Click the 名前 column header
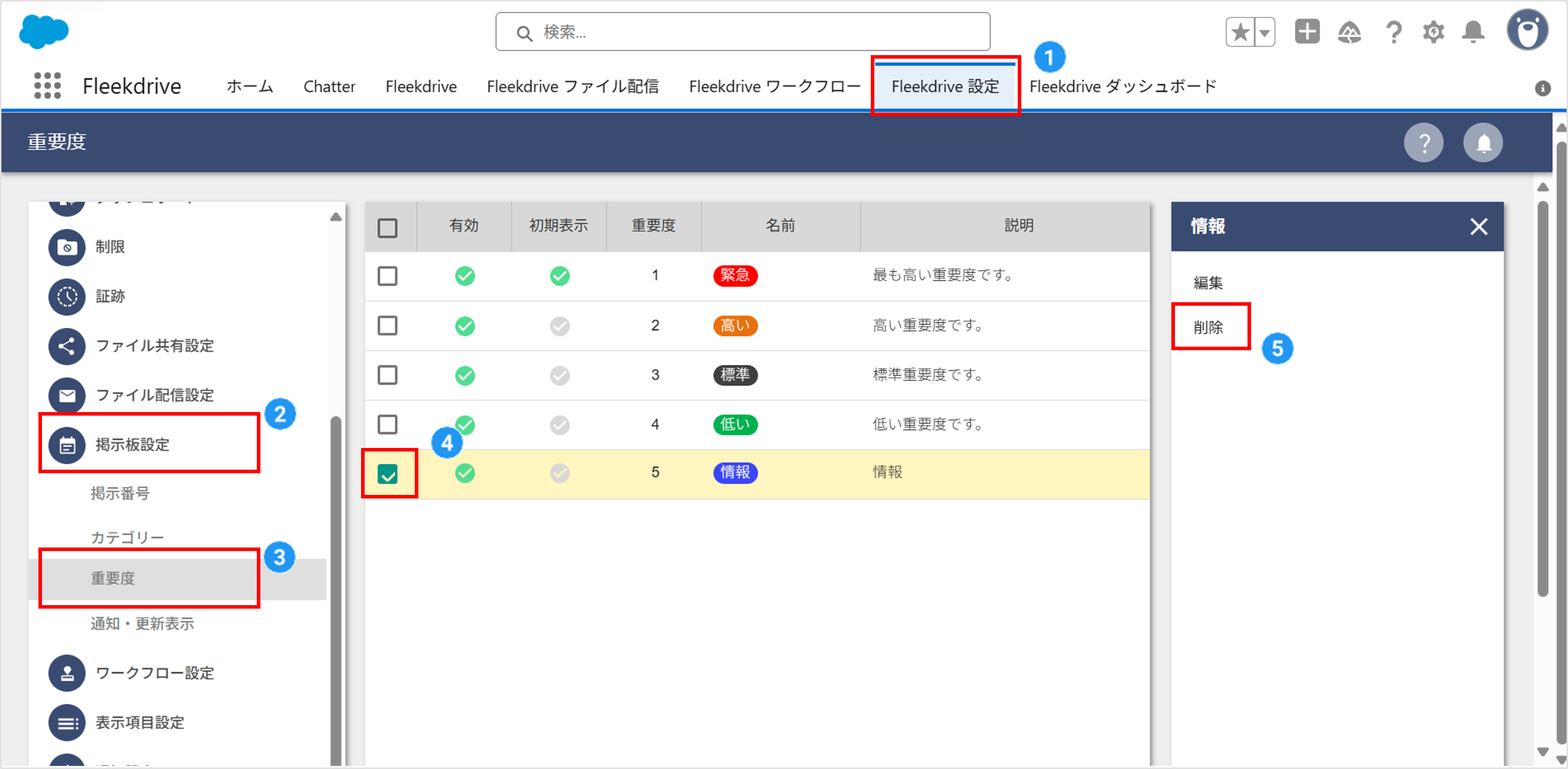The image size is (1568, 769). tap(781, 226)
